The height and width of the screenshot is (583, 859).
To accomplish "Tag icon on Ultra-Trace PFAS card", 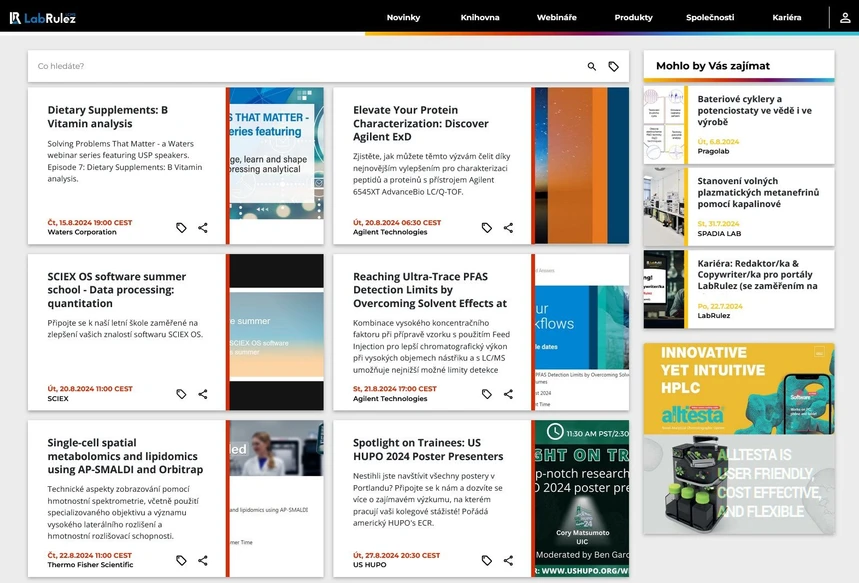I will coord(486,394).
